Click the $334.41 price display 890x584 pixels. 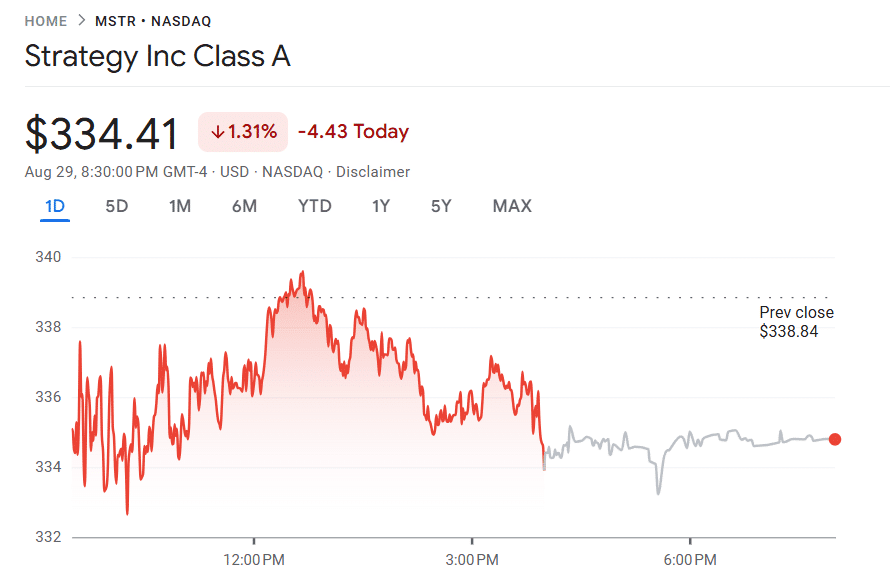100,131
